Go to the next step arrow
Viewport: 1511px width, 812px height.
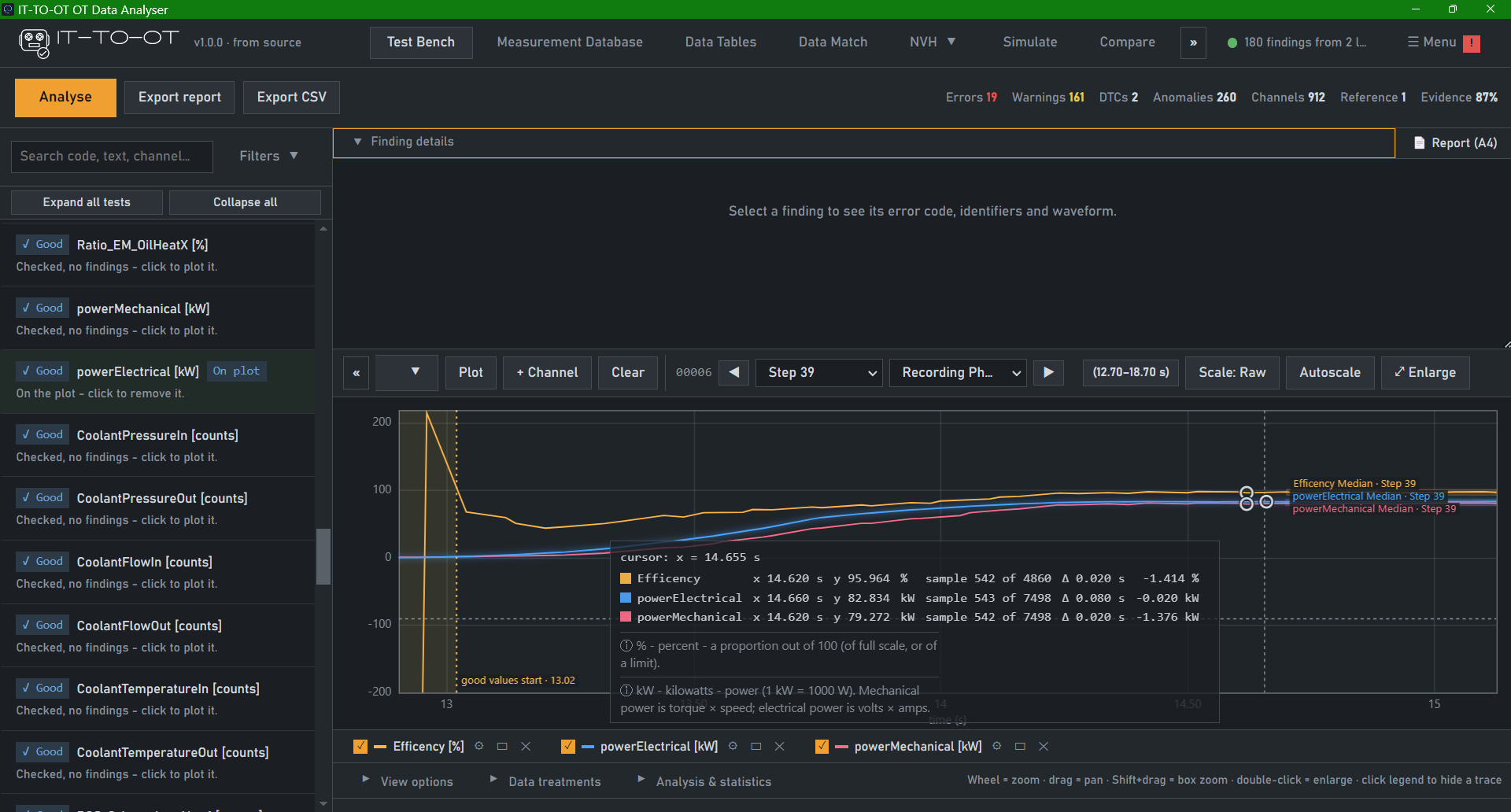(x=1048, y=372)
